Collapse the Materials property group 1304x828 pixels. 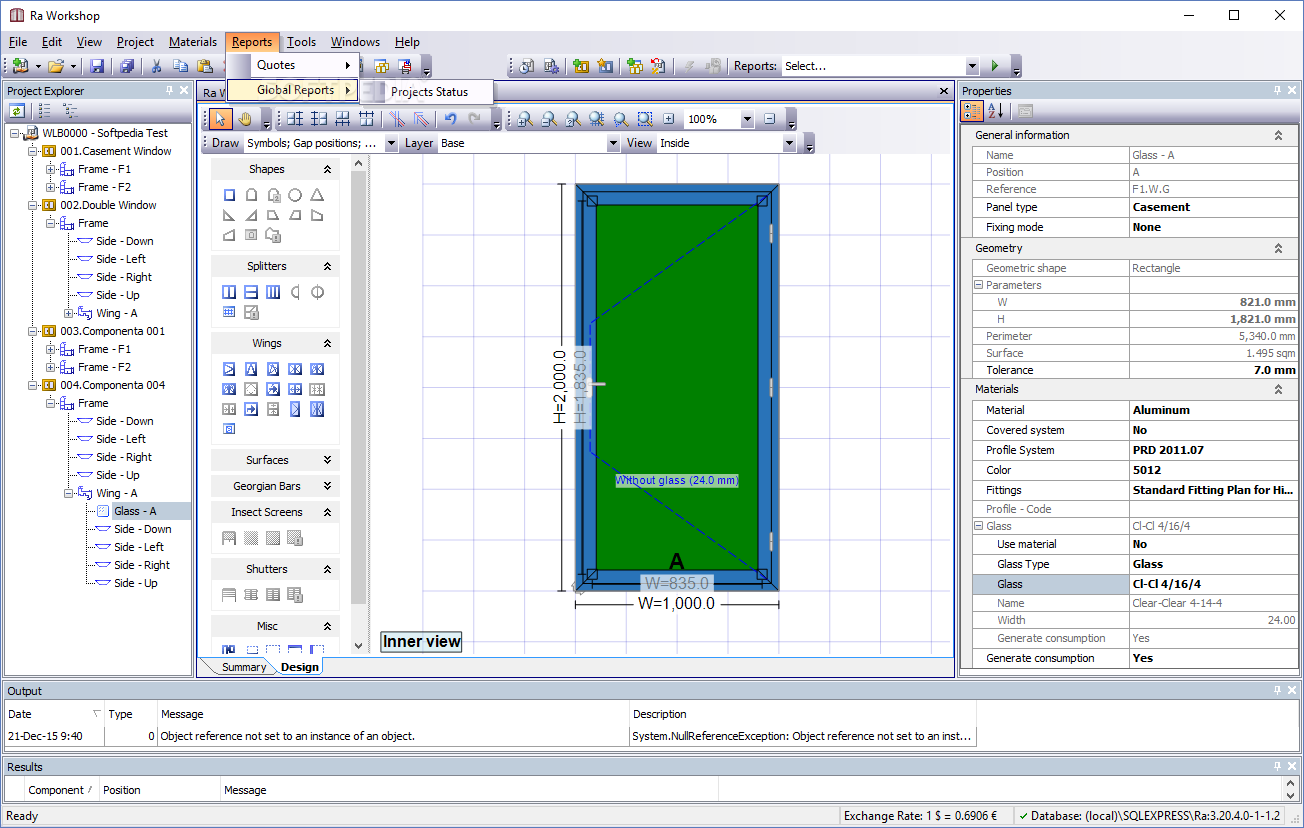(1277, 389)
